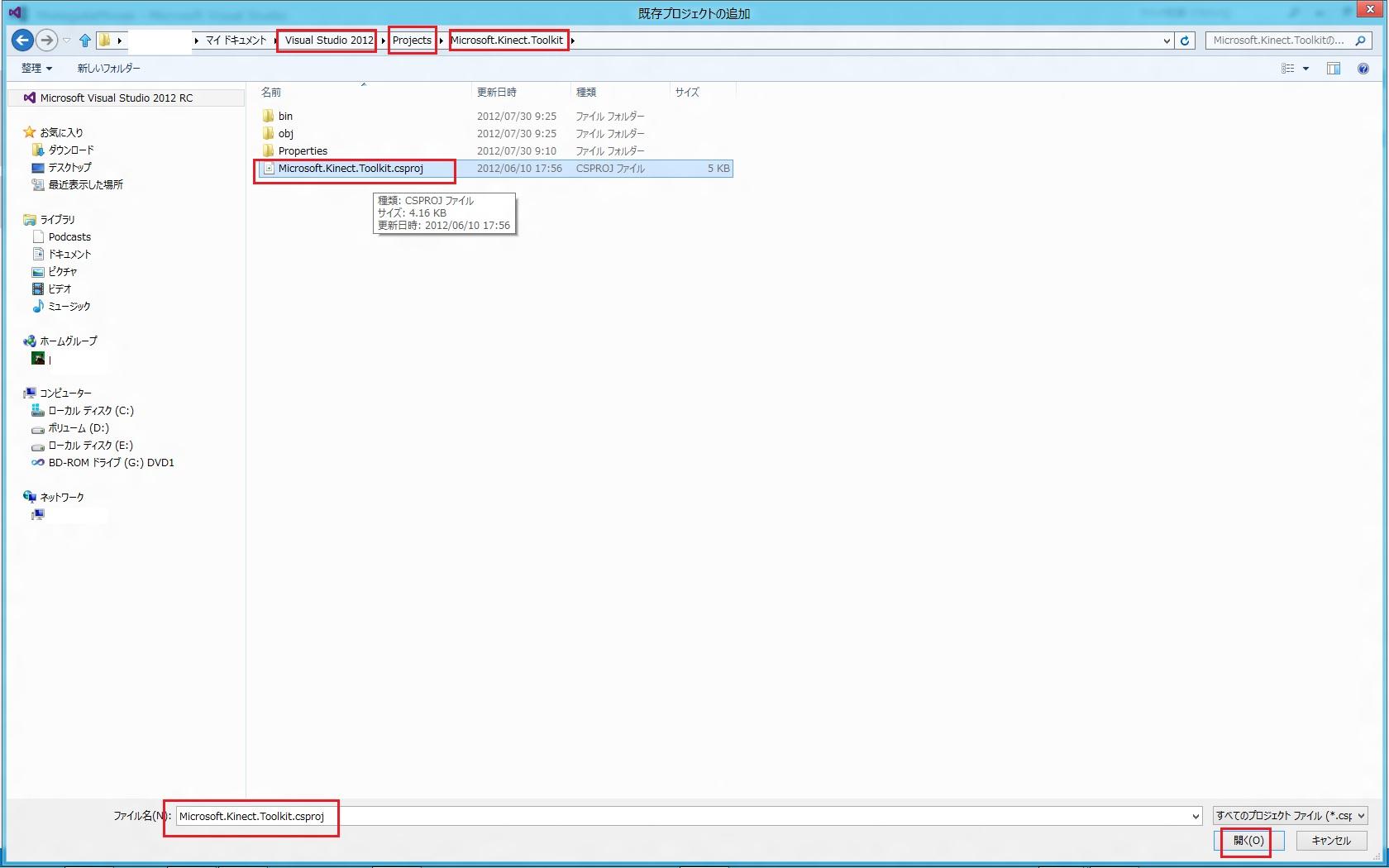Click the 開く(O) open button
Screen dimensions: 1389x868
point(1248,841)
